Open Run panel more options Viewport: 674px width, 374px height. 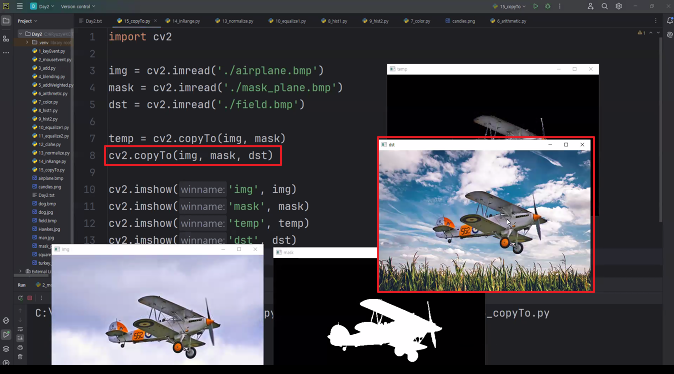tap(41, 298)
